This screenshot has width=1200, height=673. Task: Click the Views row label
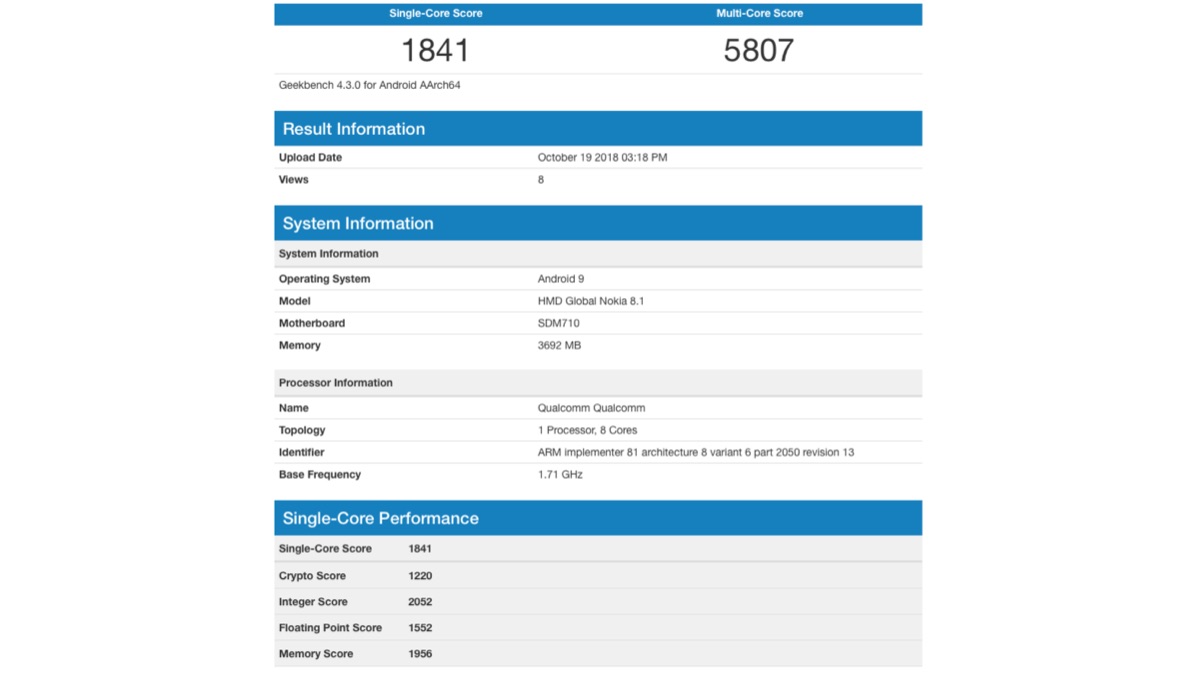[x=294, y=180]
